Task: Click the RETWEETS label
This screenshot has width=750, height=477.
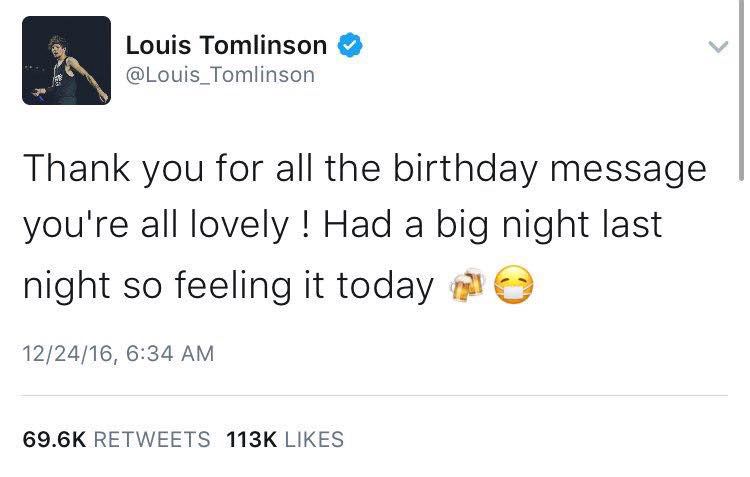Action: coord(152,439)
